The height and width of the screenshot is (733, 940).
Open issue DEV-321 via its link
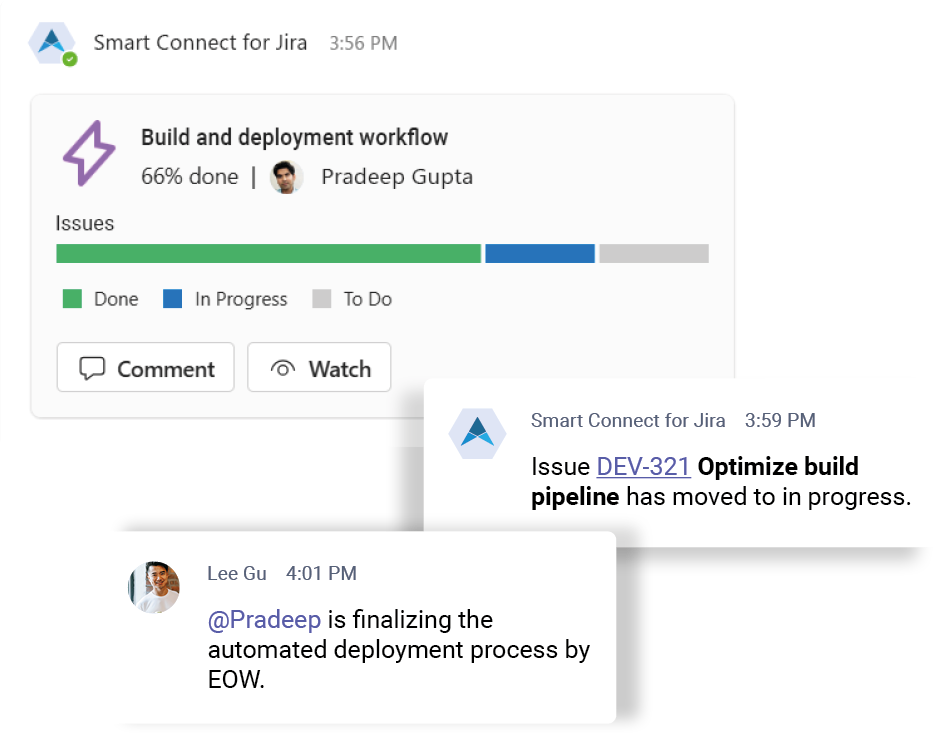[x=644, y=466]
